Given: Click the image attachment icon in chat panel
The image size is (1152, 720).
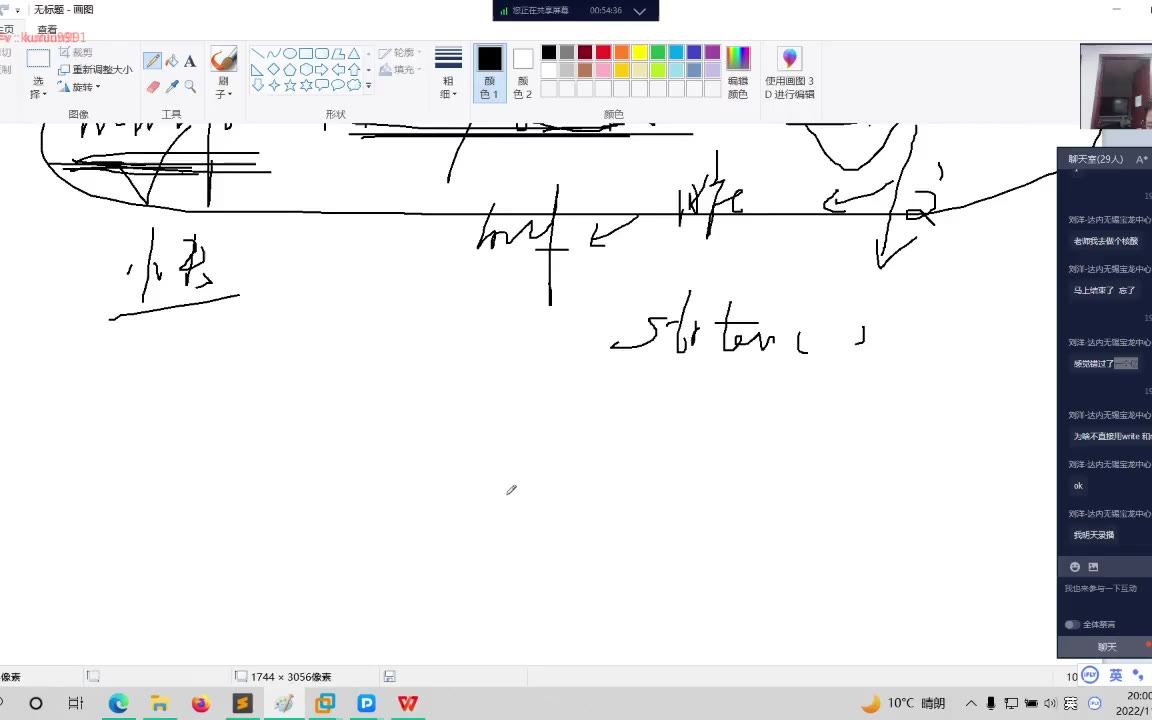Looking at the screenshot, I should pyautogui.click(x=1093, y=567).
